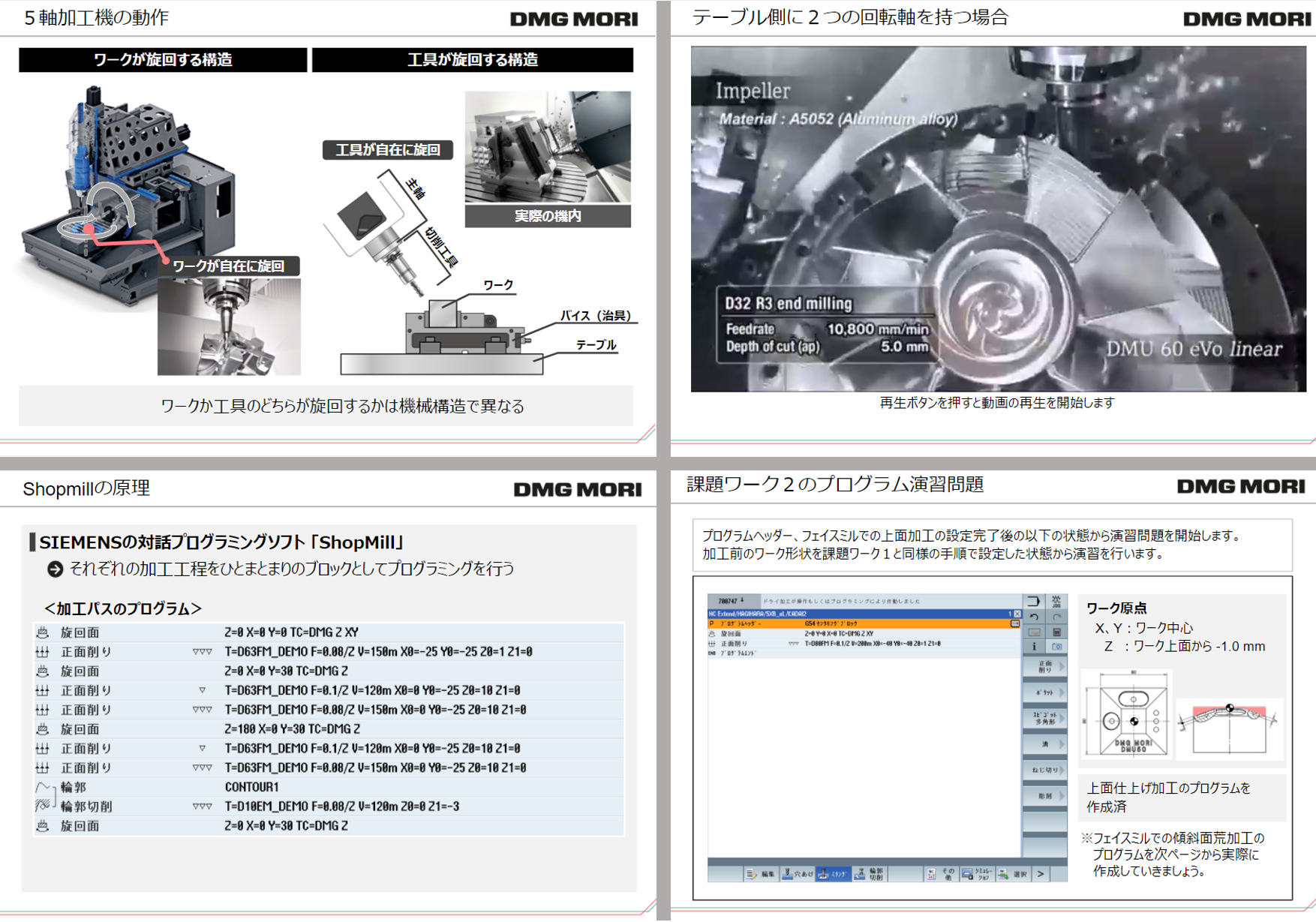This screenshot has width=1316, height=922.
Task: Click the 輪郭切削 contour milling softkey
Action: 870,874
